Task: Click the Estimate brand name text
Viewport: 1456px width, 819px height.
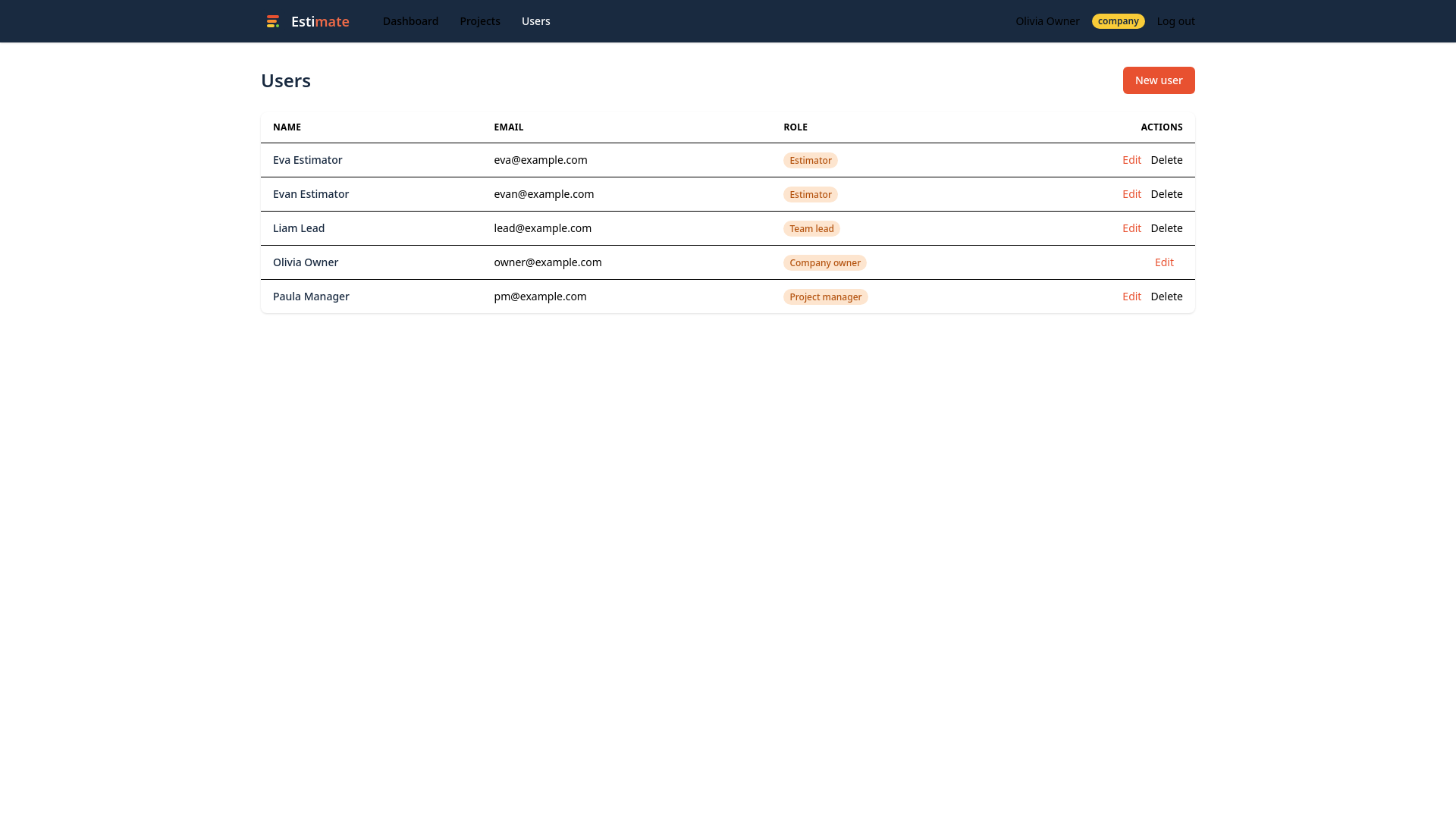Action: pyautogui.click(x=320, y=21)
